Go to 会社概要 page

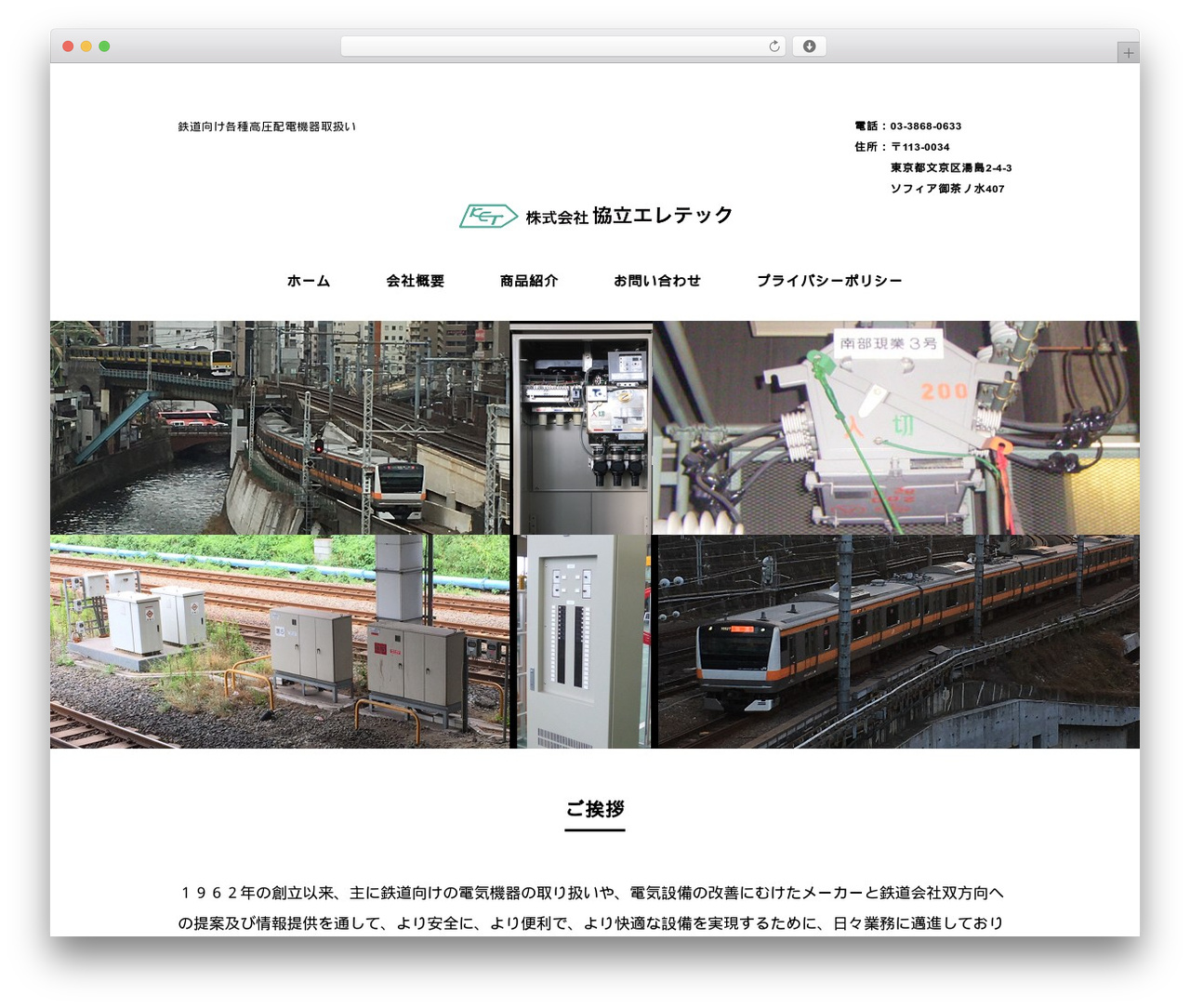pos(416,281)
